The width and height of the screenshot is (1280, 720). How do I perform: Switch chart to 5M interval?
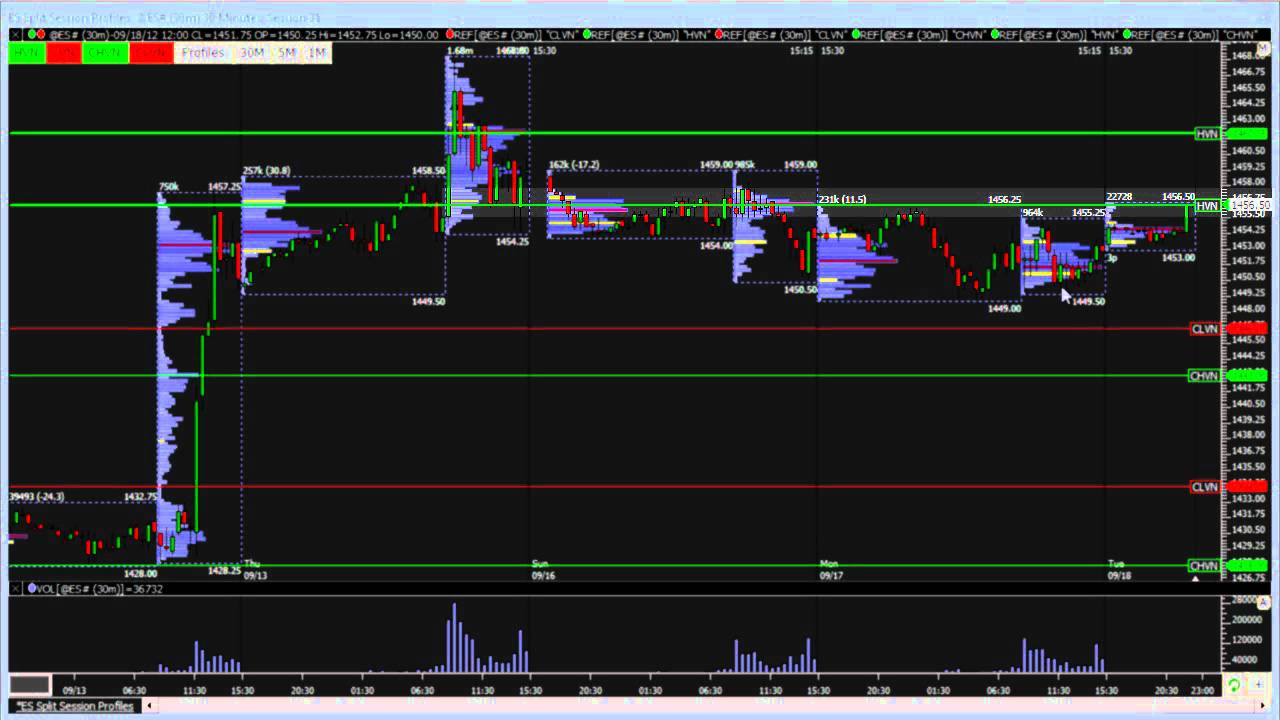click(287, 52)
